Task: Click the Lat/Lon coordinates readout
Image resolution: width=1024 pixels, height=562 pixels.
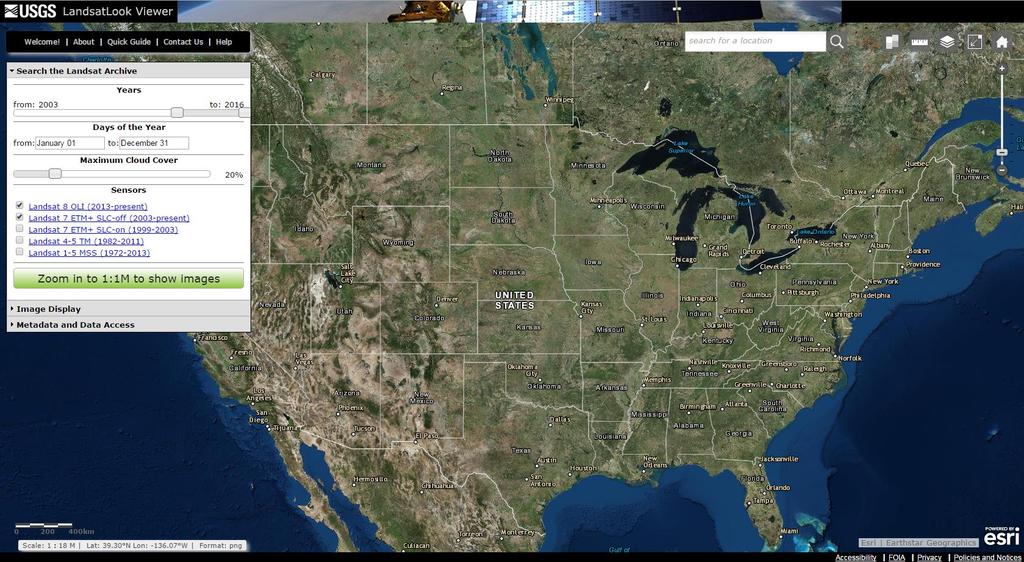Action: coord(137,546)
